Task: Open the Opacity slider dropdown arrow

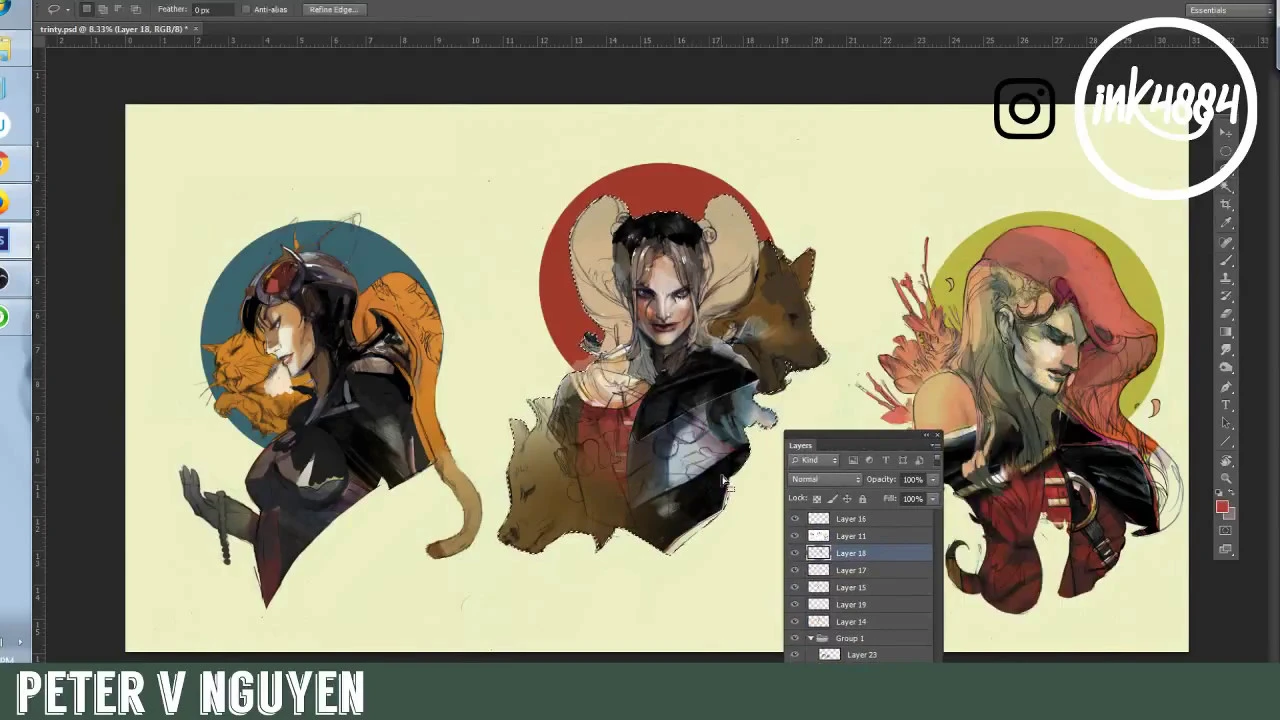Action: point(933,480)
